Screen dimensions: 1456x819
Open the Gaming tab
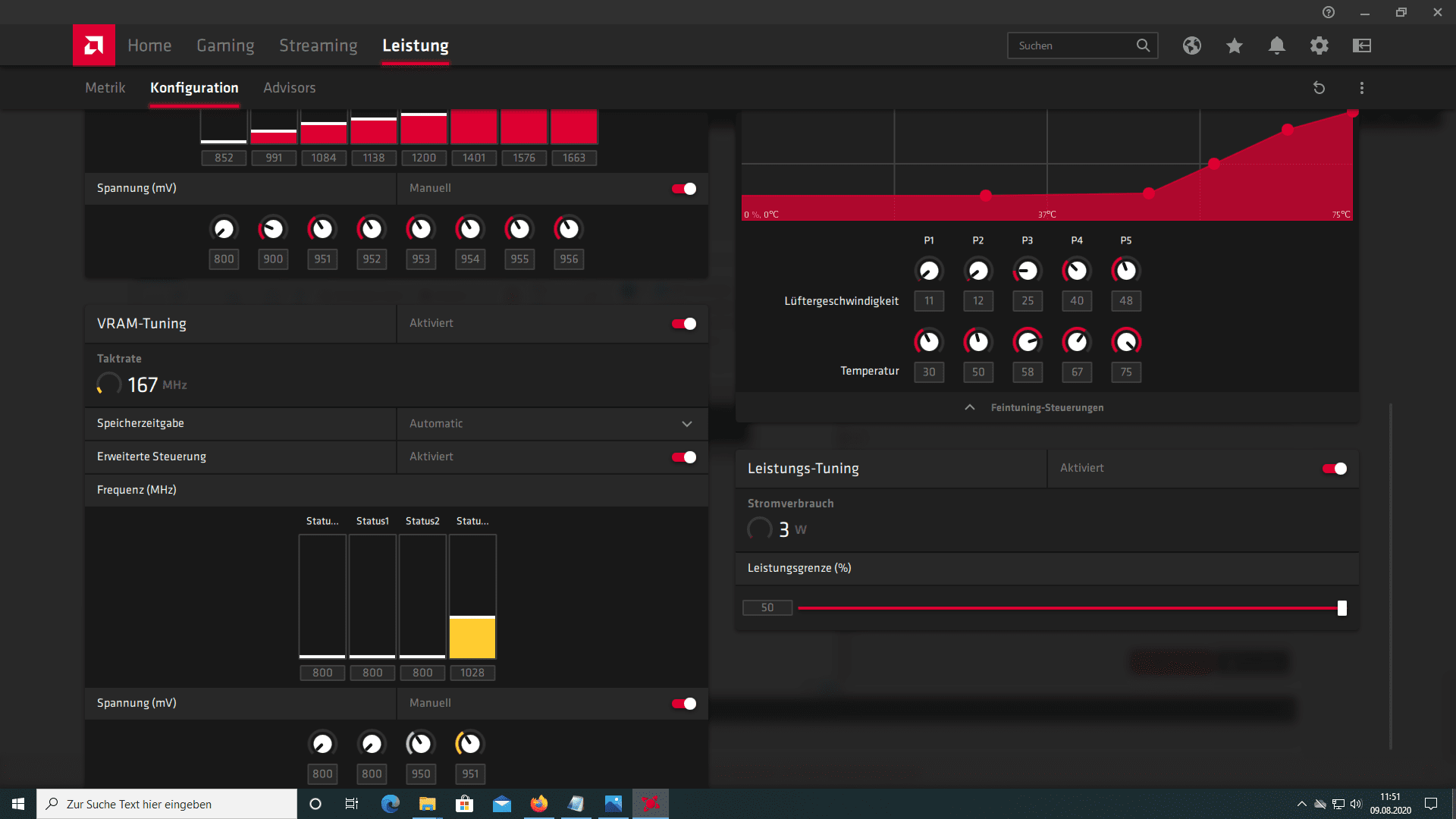click(x=225, y=45)
